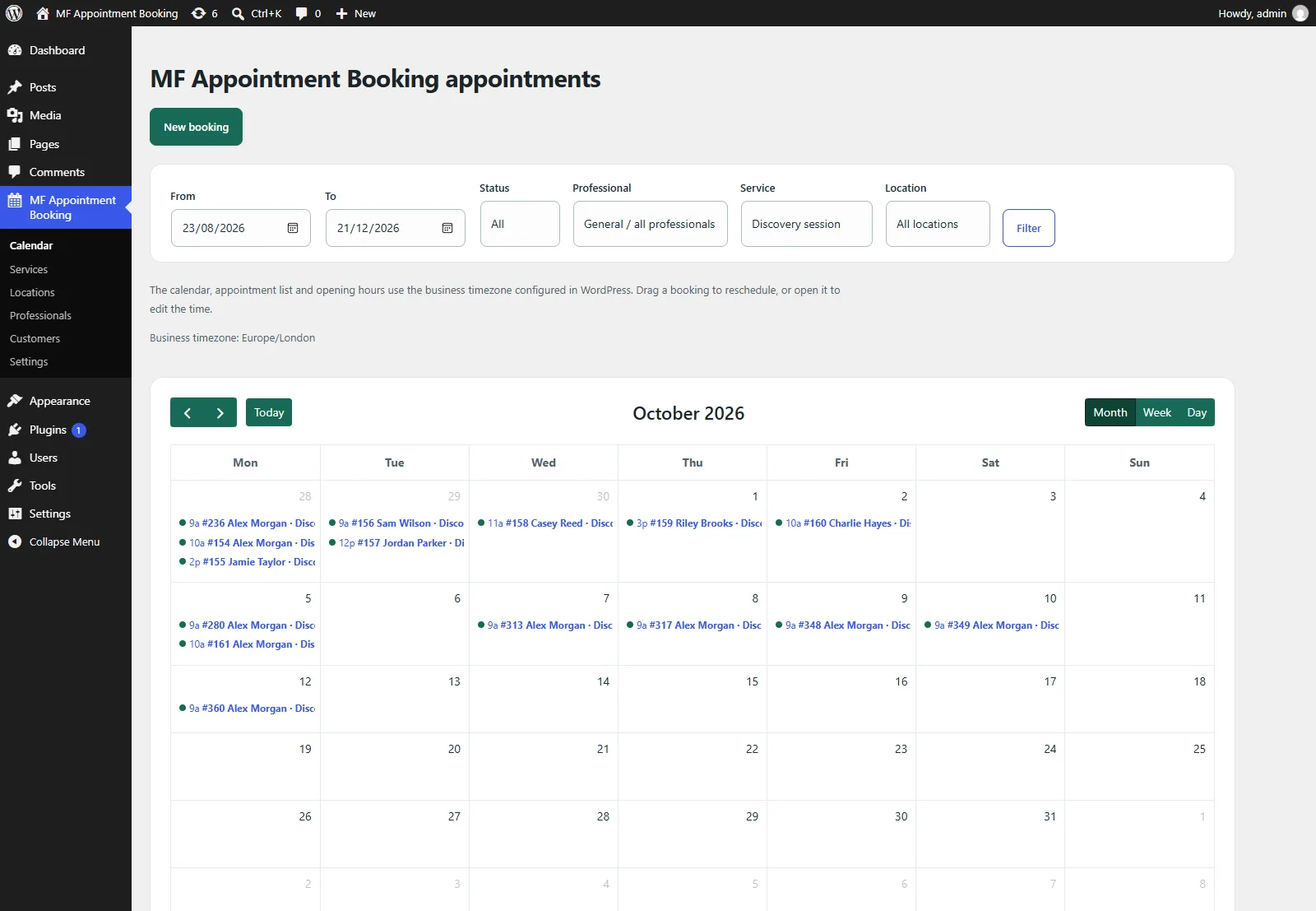The width and height of the screenshot is (1316, 911).
Task: Go to the next month with the right chevron
Action: (x=220, y=412)
